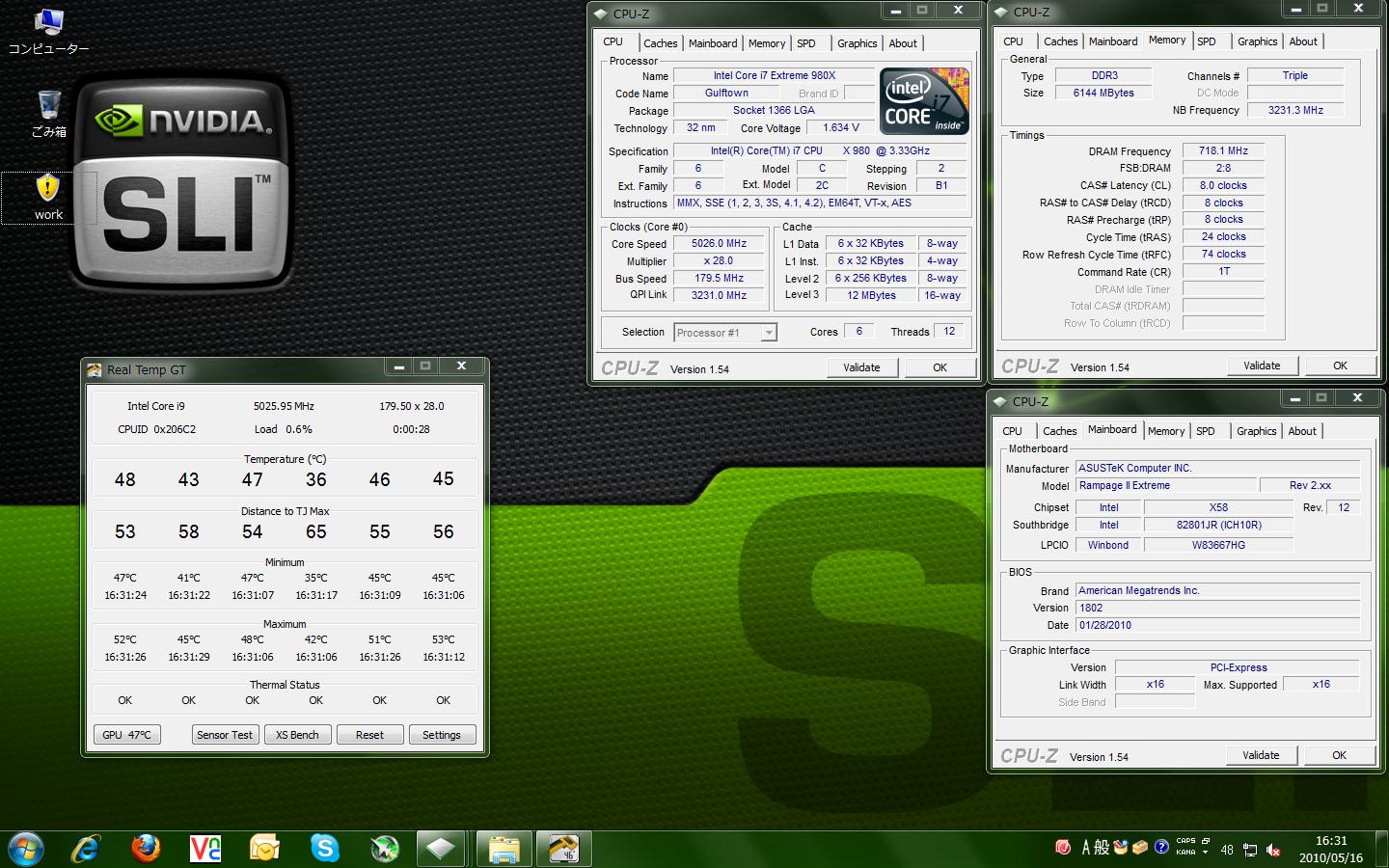Screen dimensions: 1389x868
Task: Click the IME help question mark icon
Action: pyautogui.click(x=1161, y=847)
